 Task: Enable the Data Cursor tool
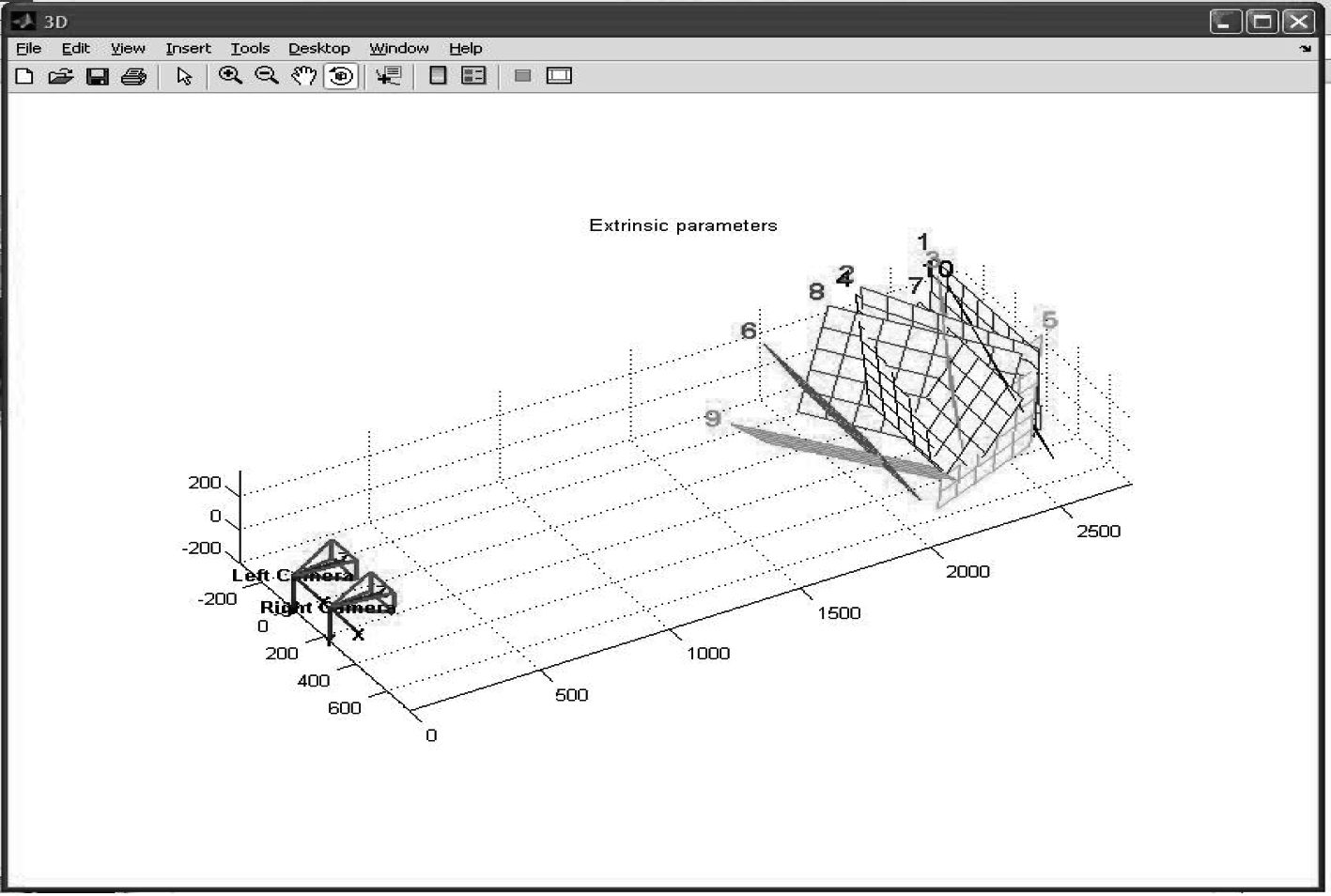click(x=388, y=76)
